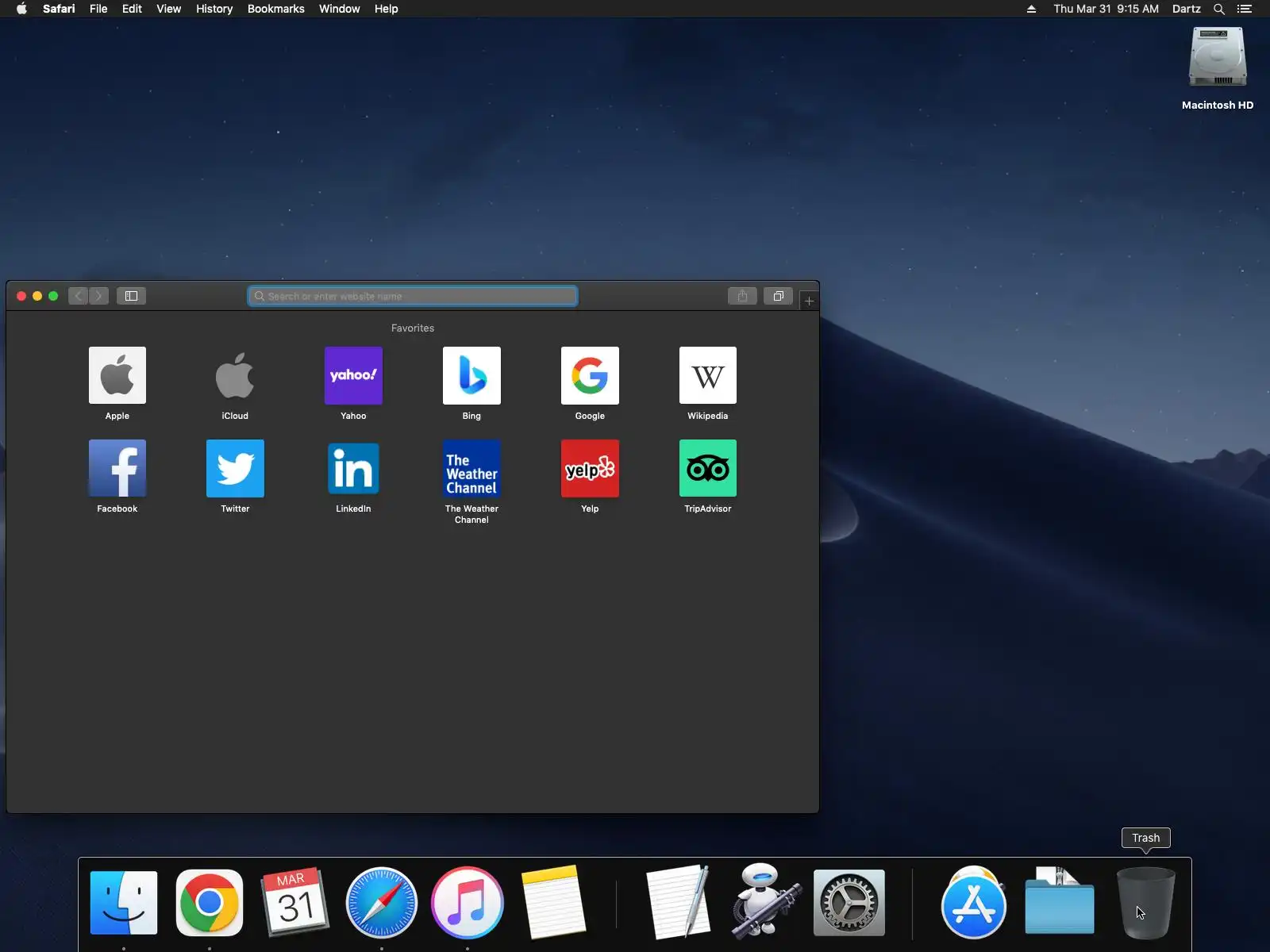
Task: Open Notes from the Dock
Action: point(553,902)
